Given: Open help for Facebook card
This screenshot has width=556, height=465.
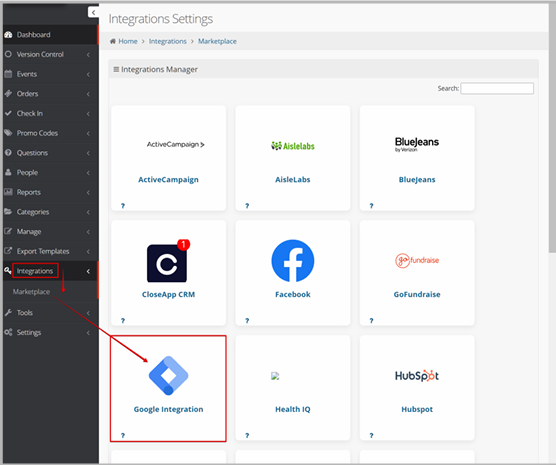Looking at the screenshot, I should 247,320.
